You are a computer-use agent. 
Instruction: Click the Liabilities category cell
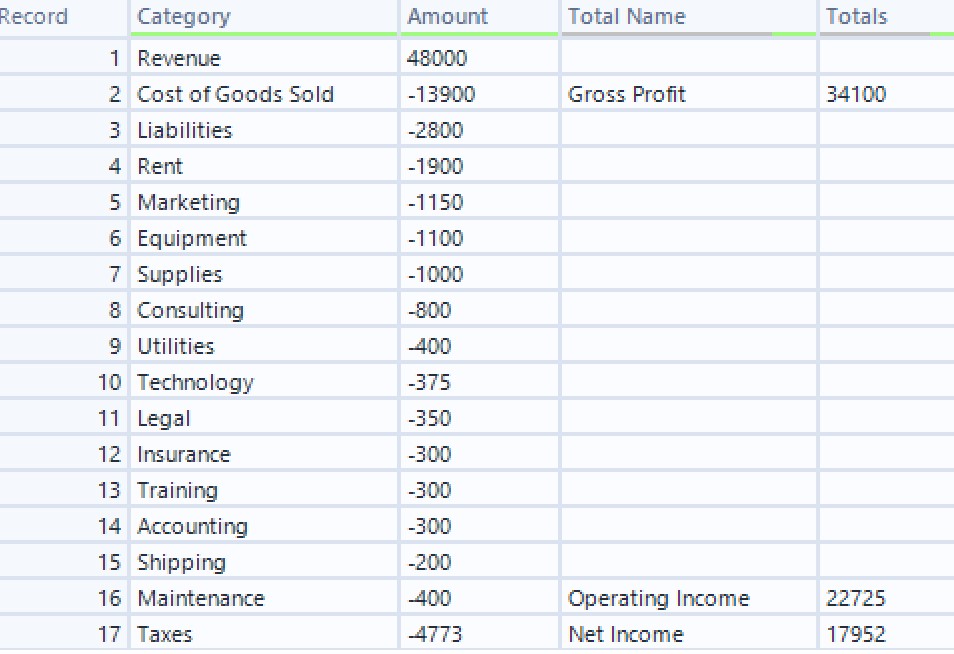click(x=185, y=130)
